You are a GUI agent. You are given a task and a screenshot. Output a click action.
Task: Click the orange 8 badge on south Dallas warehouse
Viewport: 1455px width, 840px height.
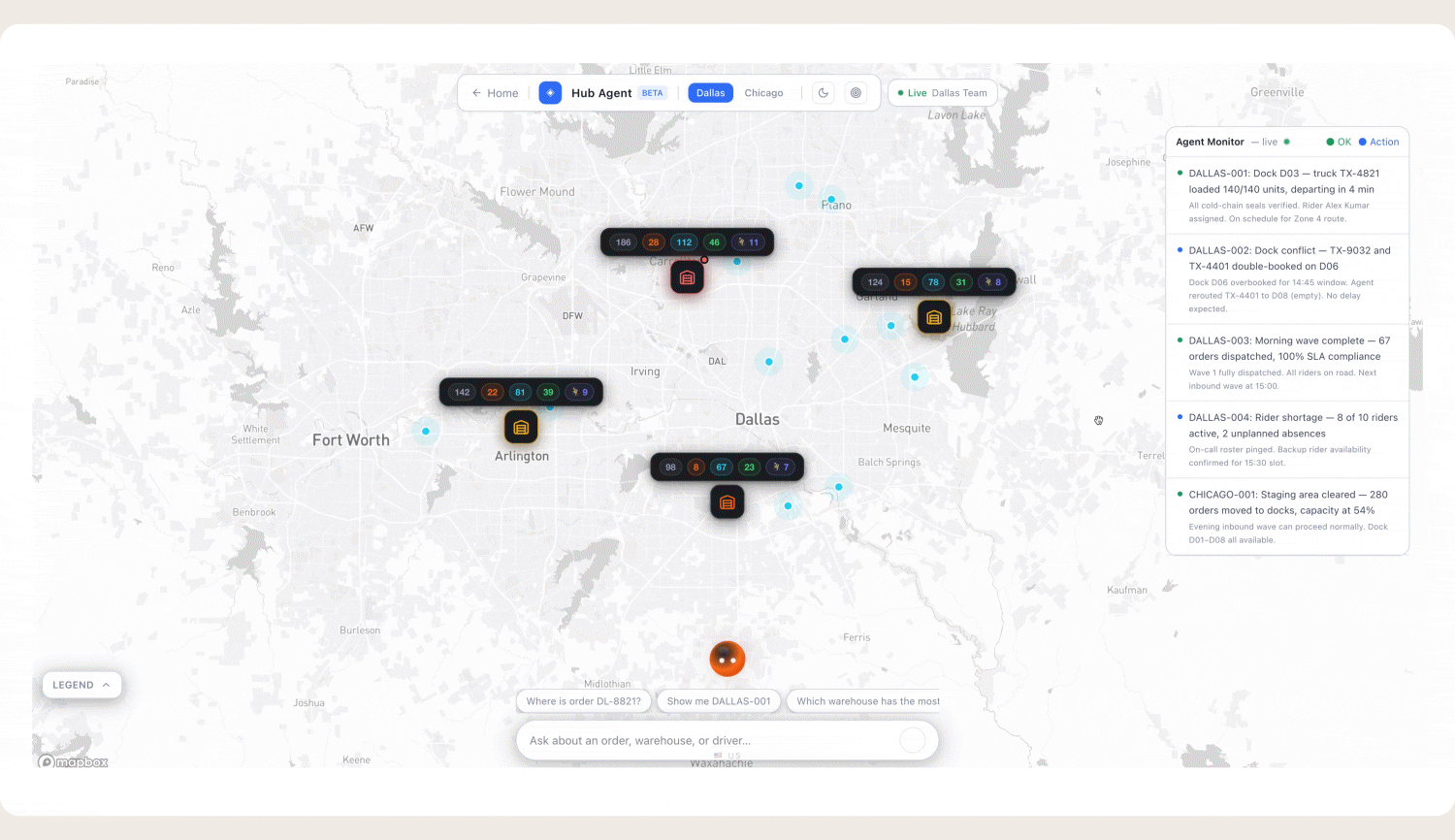695,467
